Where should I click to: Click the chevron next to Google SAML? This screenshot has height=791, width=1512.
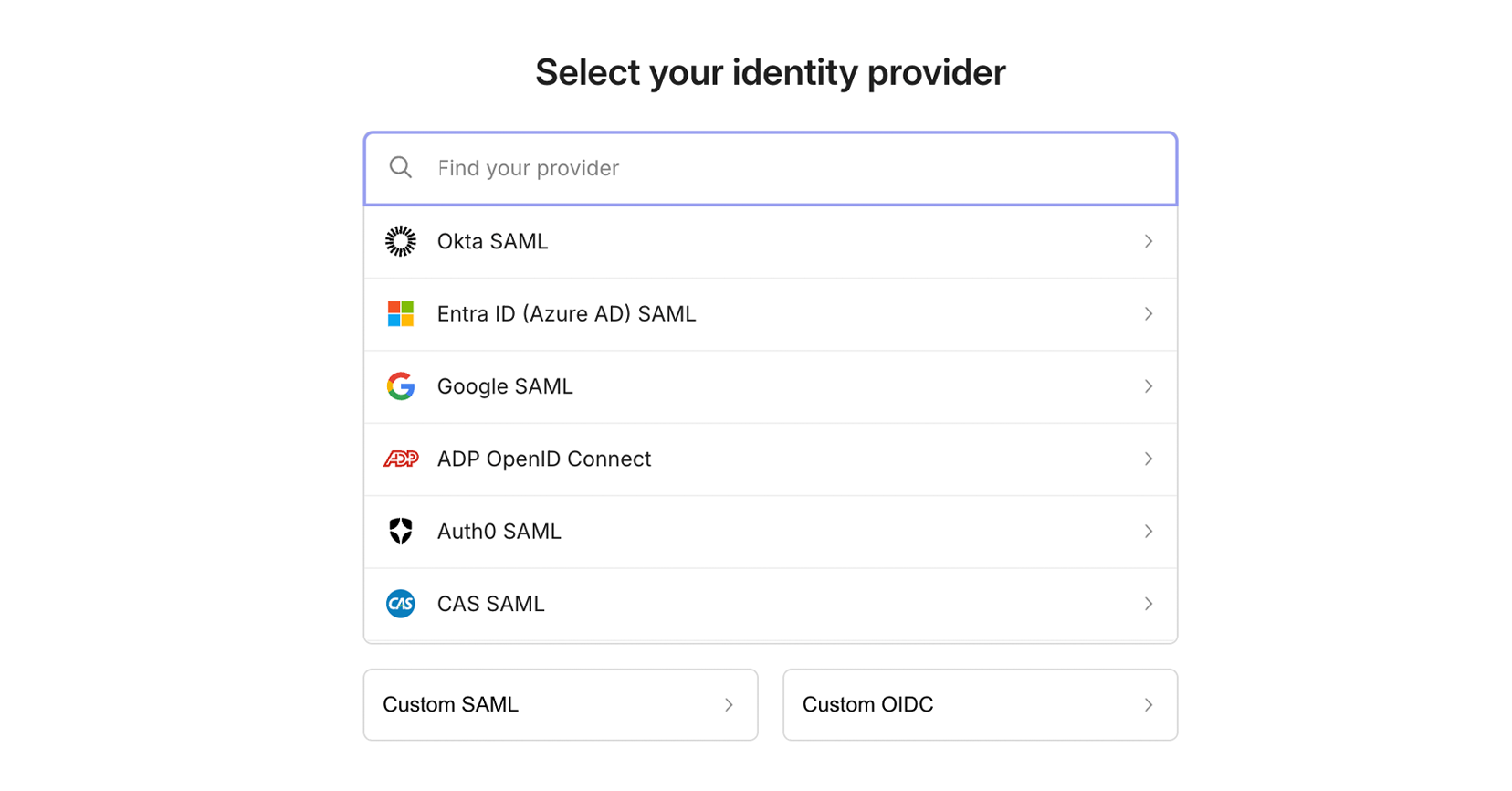click(x=1148, y=386)
